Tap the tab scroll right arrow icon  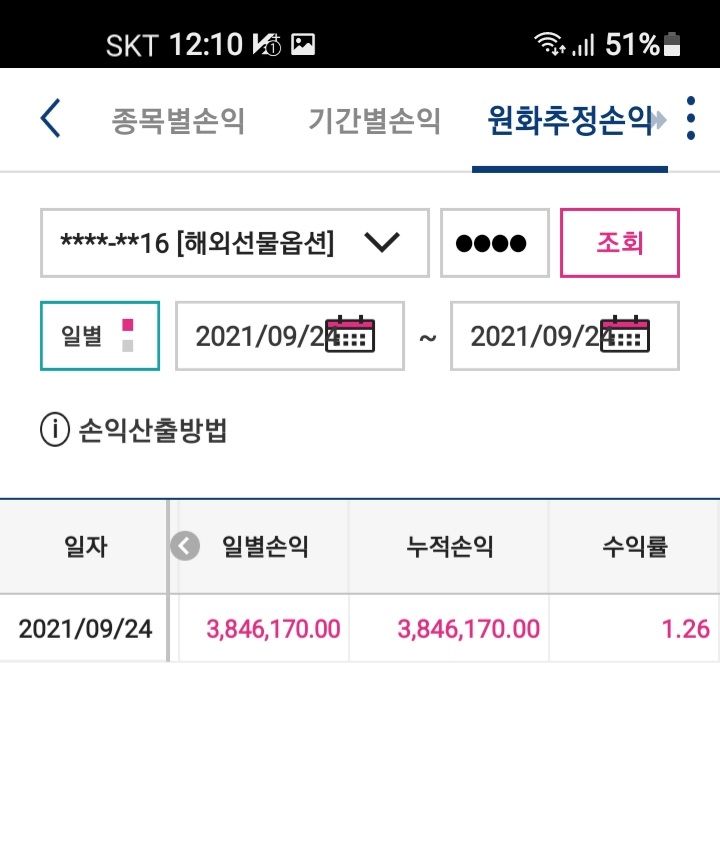659,120
